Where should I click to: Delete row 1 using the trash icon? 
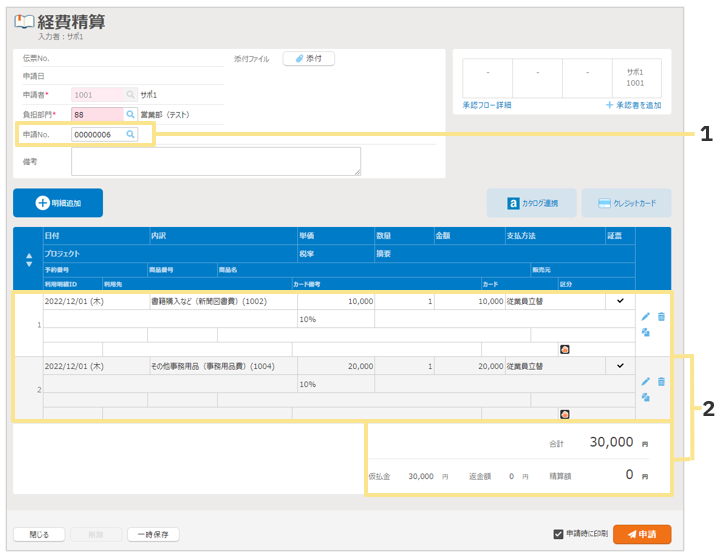click(x=661, y=317)
